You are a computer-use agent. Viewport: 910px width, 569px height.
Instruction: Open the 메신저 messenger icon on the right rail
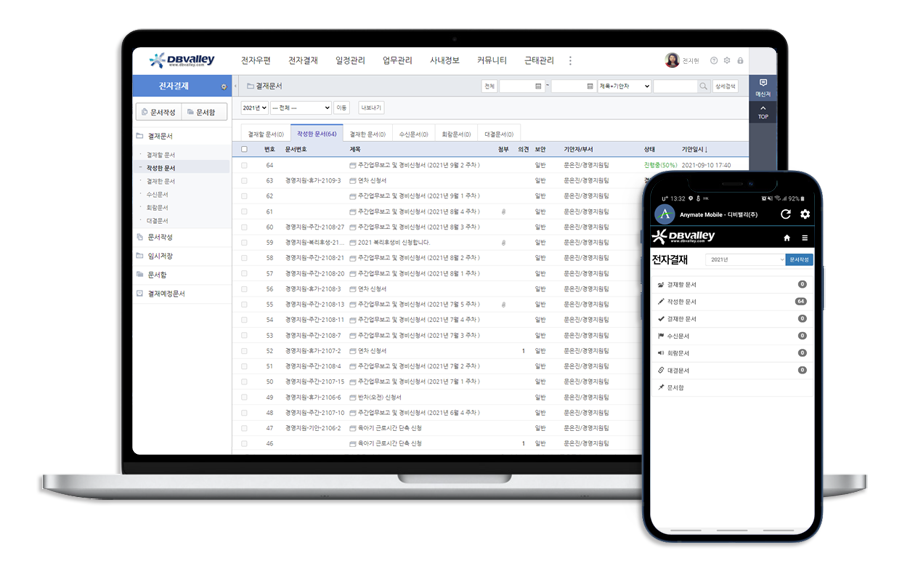coord(763,87)
